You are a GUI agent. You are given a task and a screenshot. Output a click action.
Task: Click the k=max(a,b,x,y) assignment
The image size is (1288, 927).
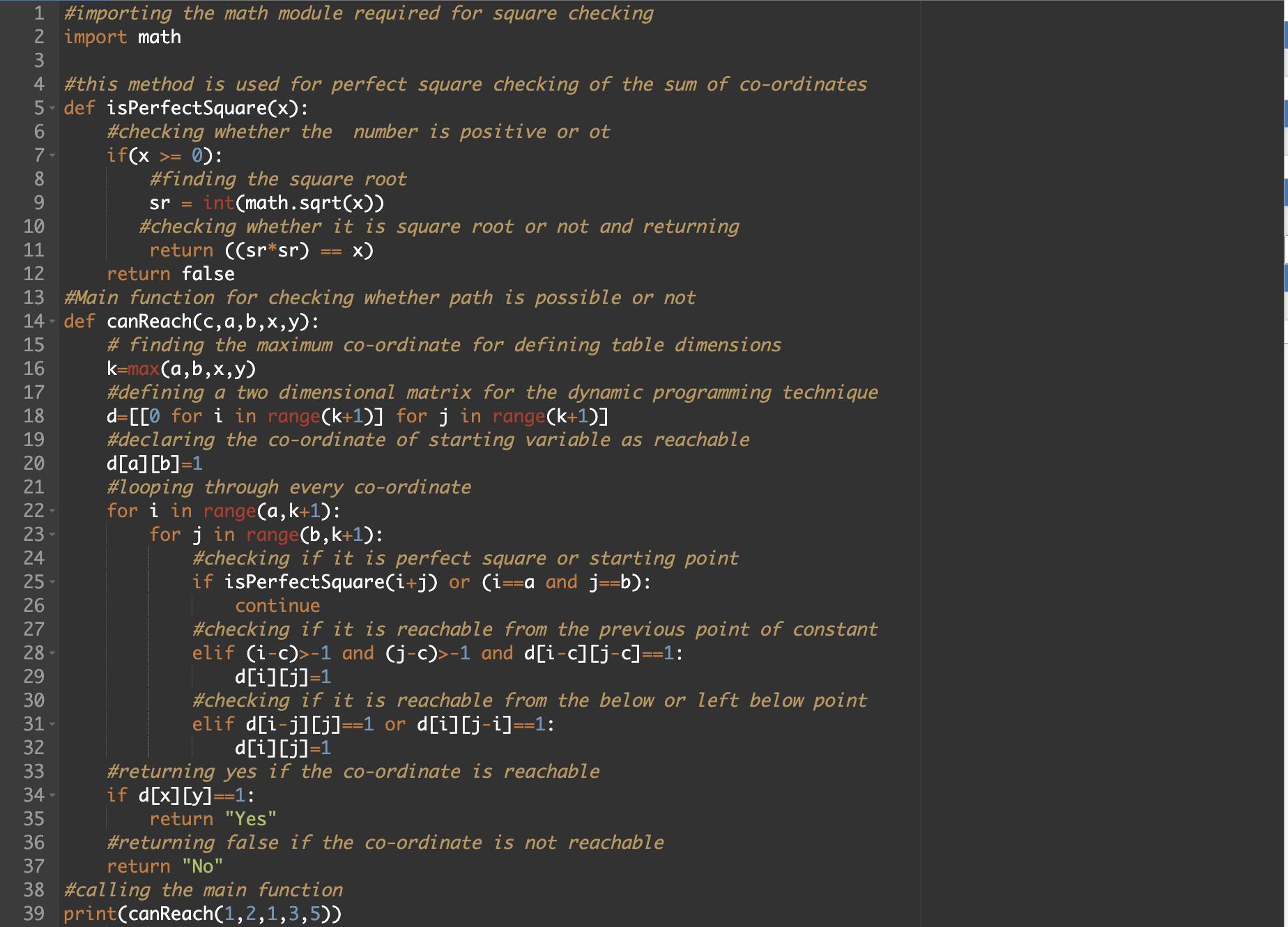coord(181,369)
